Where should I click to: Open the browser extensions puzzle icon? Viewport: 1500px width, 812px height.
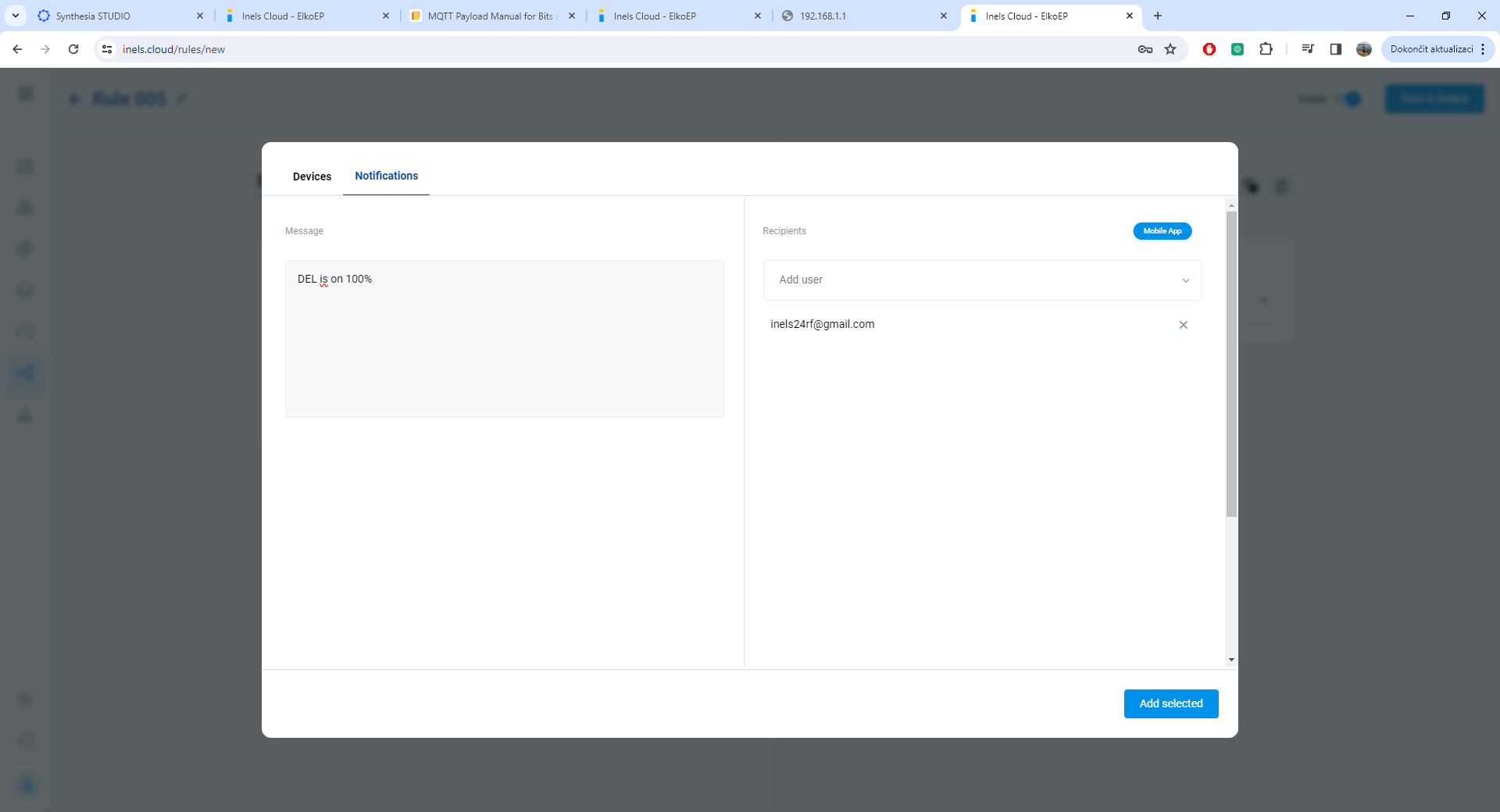[1266, 49]
